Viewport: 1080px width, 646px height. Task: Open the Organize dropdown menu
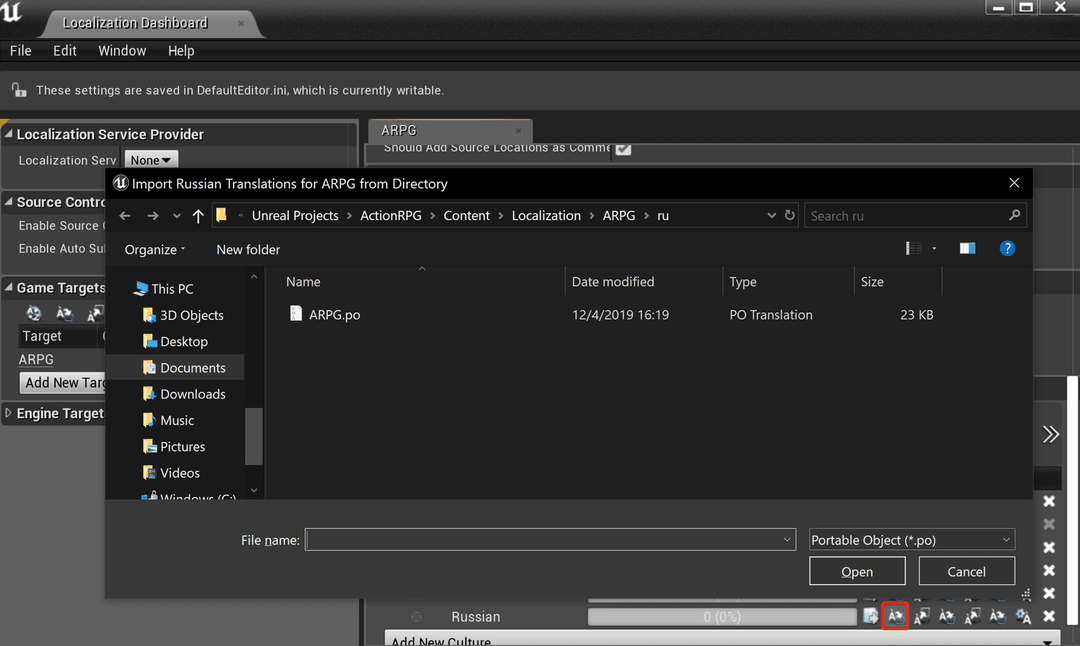[155, 250]
